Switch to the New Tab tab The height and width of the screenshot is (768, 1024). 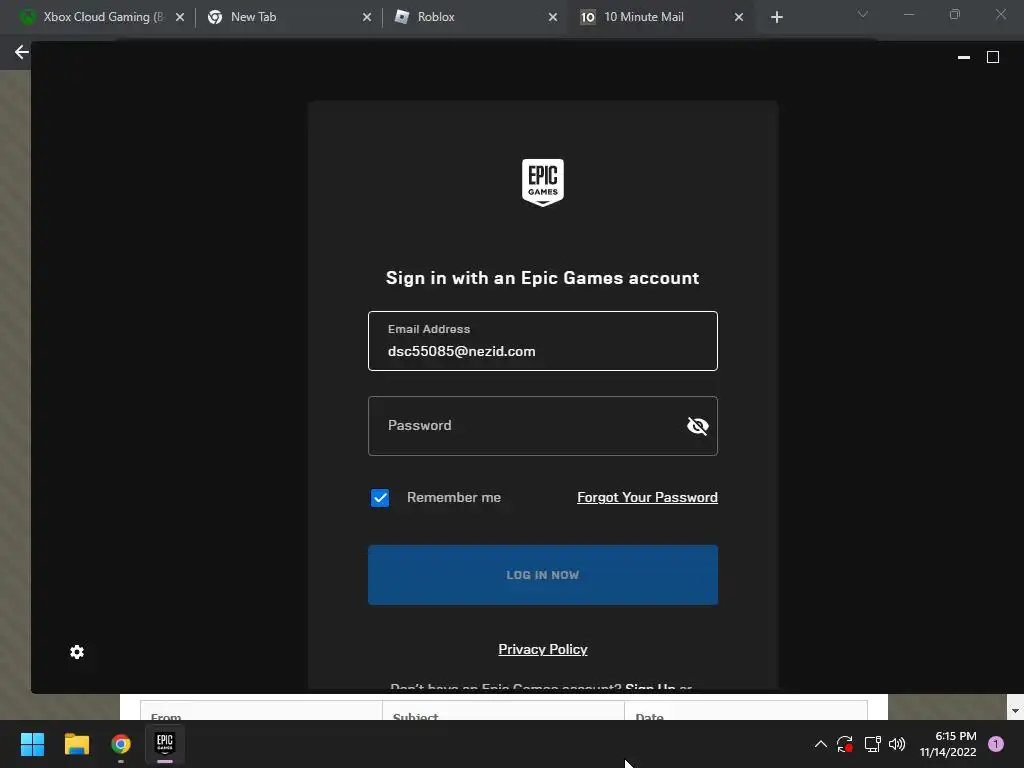(287, 17)
